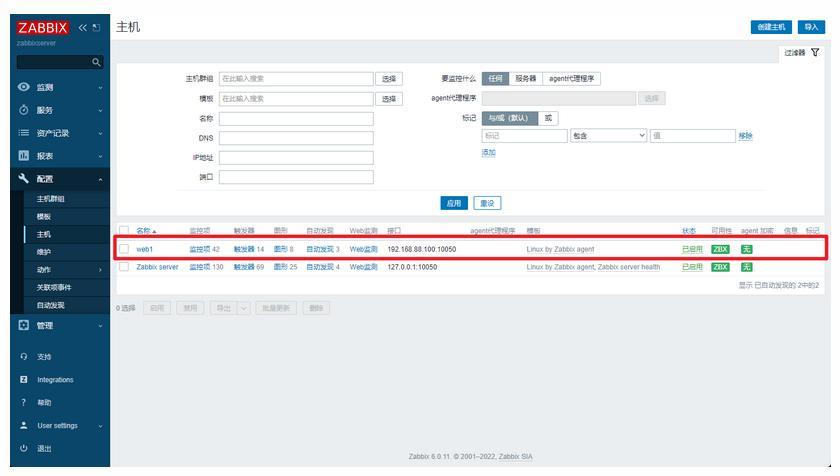
Task: Open the 模板 submenu item
Action: pos(43,216)
